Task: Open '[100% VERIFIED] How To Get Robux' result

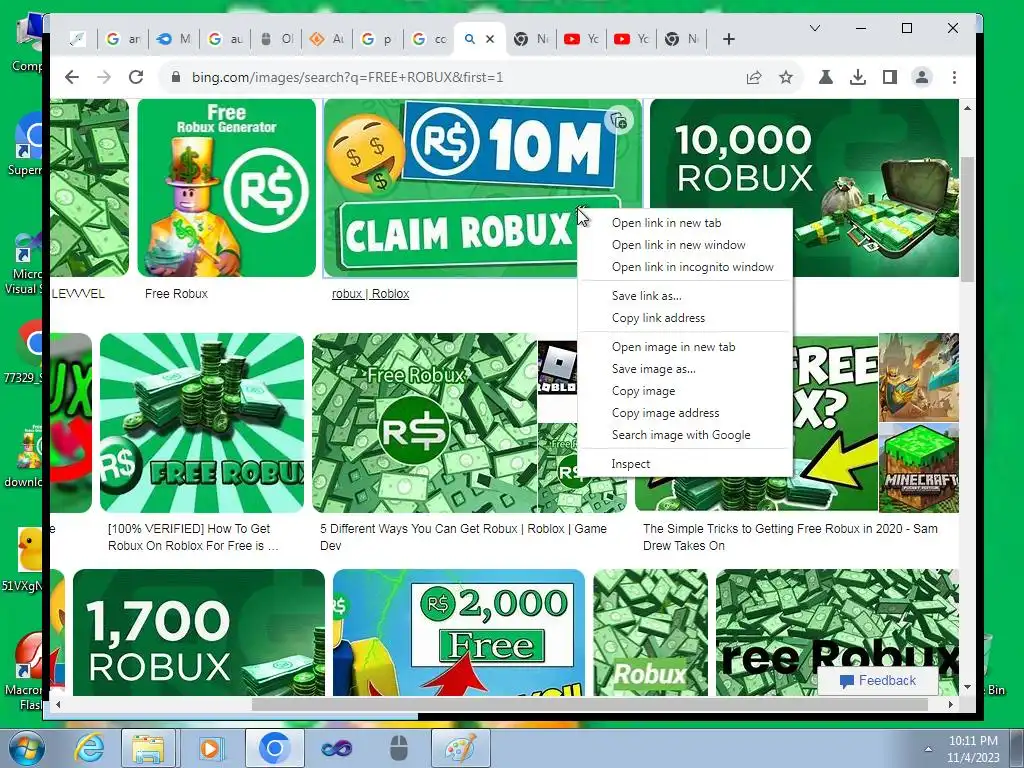Action: click(193, 537)
